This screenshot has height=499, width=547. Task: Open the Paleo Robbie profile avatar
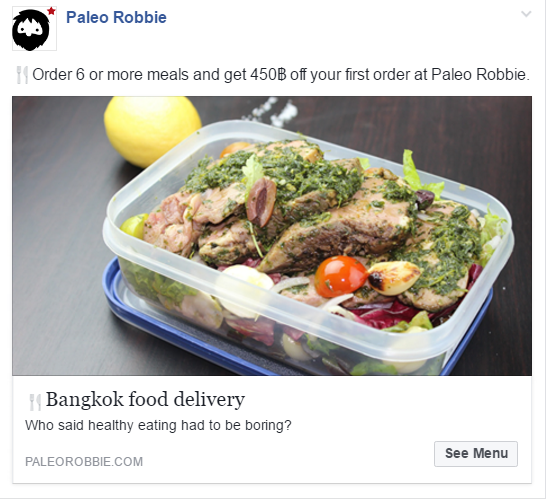coord(34,29)
